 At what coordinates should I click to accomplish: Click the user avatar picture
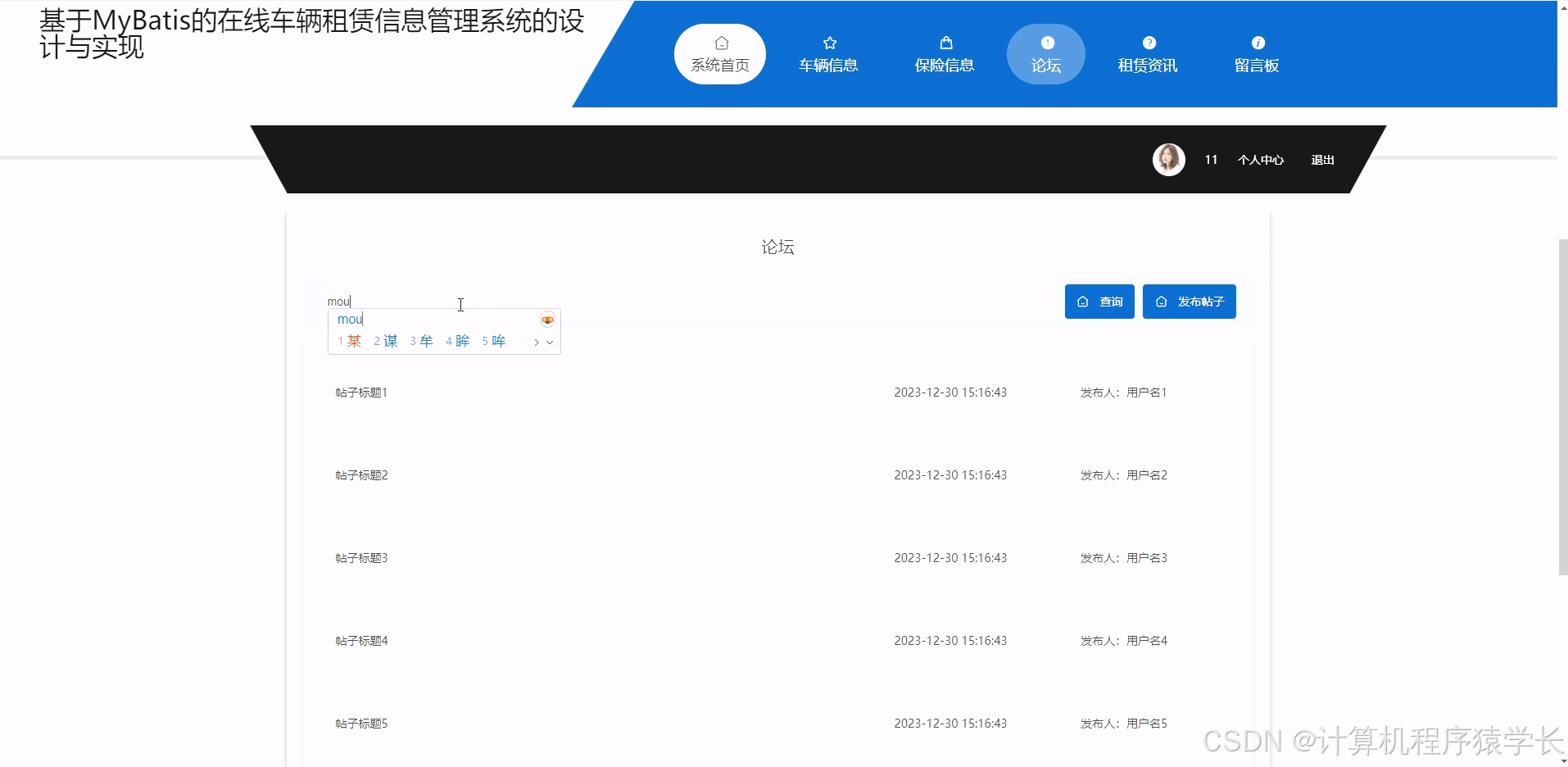point(1168,160)
